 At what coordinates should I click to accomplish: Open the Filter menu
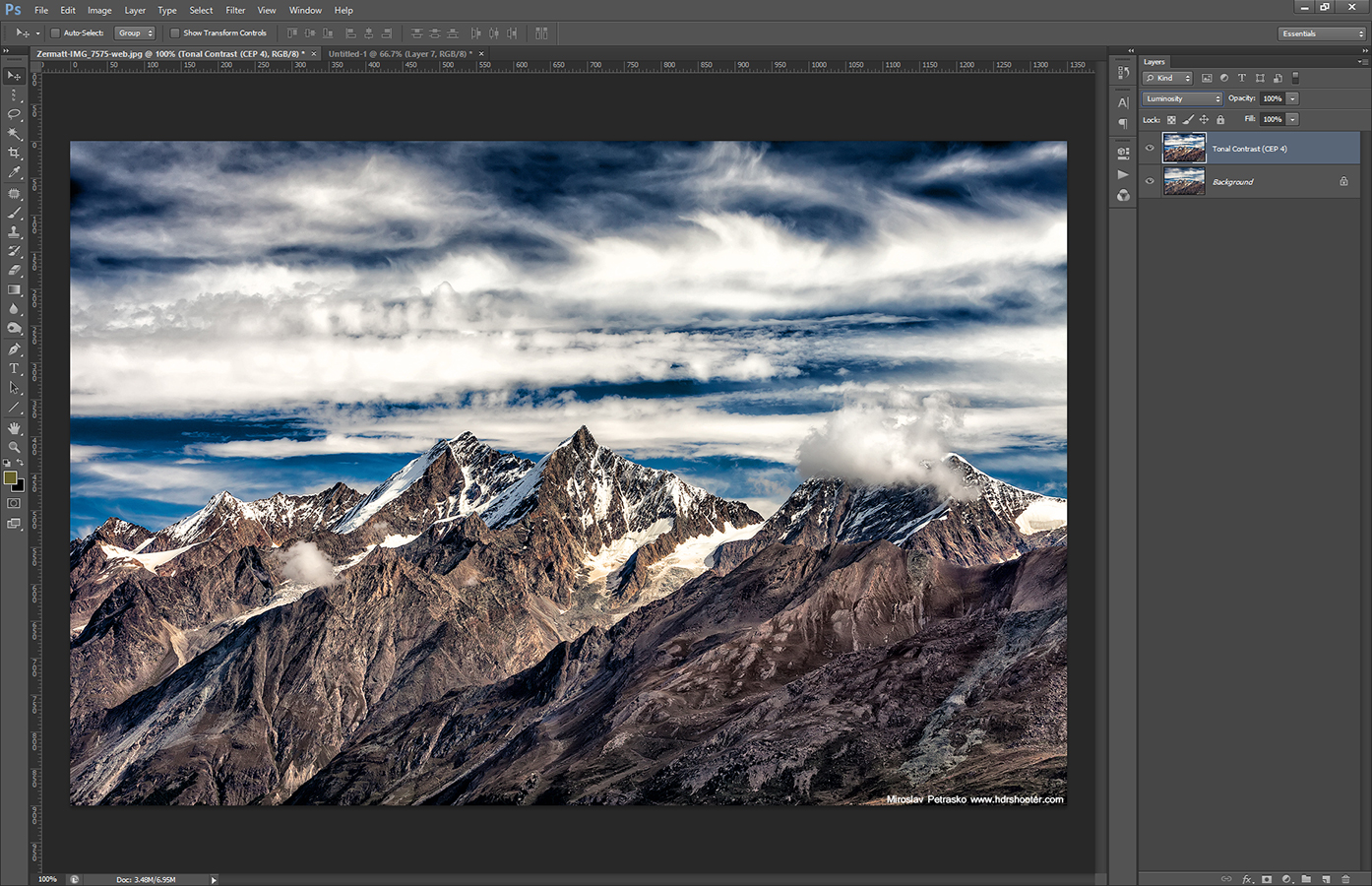point(235,10)
